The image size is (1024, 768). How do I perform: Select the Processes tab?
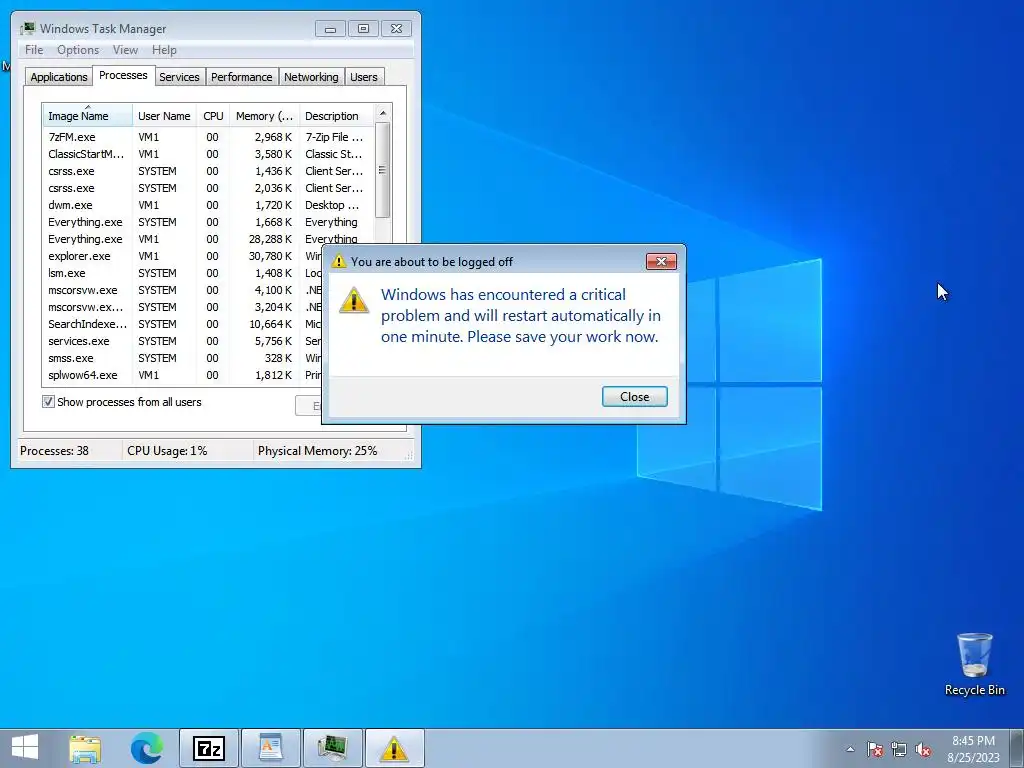123,75
